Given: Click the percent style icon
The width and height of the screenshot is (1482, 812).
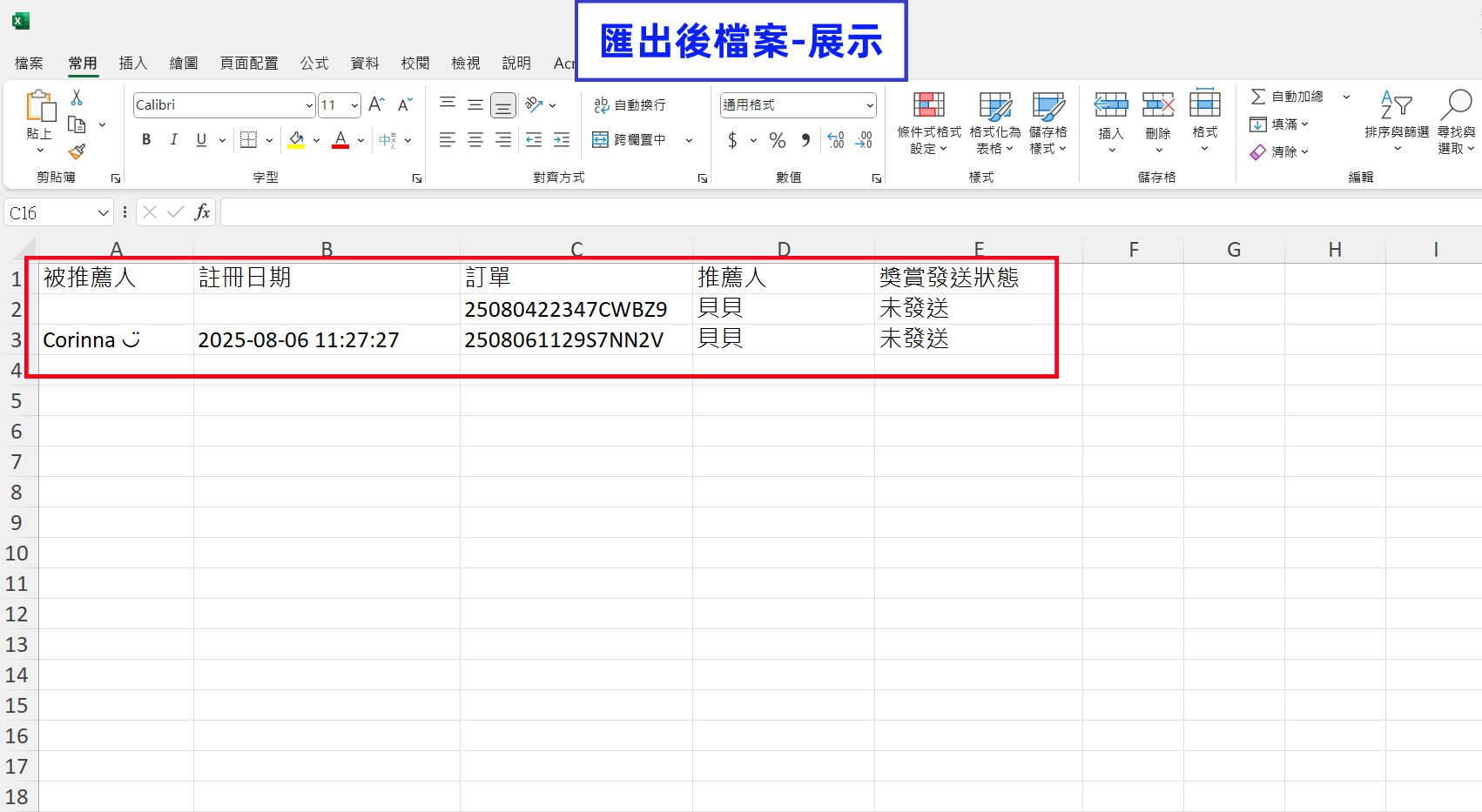Looking at the screenshot, I should click(x=778, y=139).
